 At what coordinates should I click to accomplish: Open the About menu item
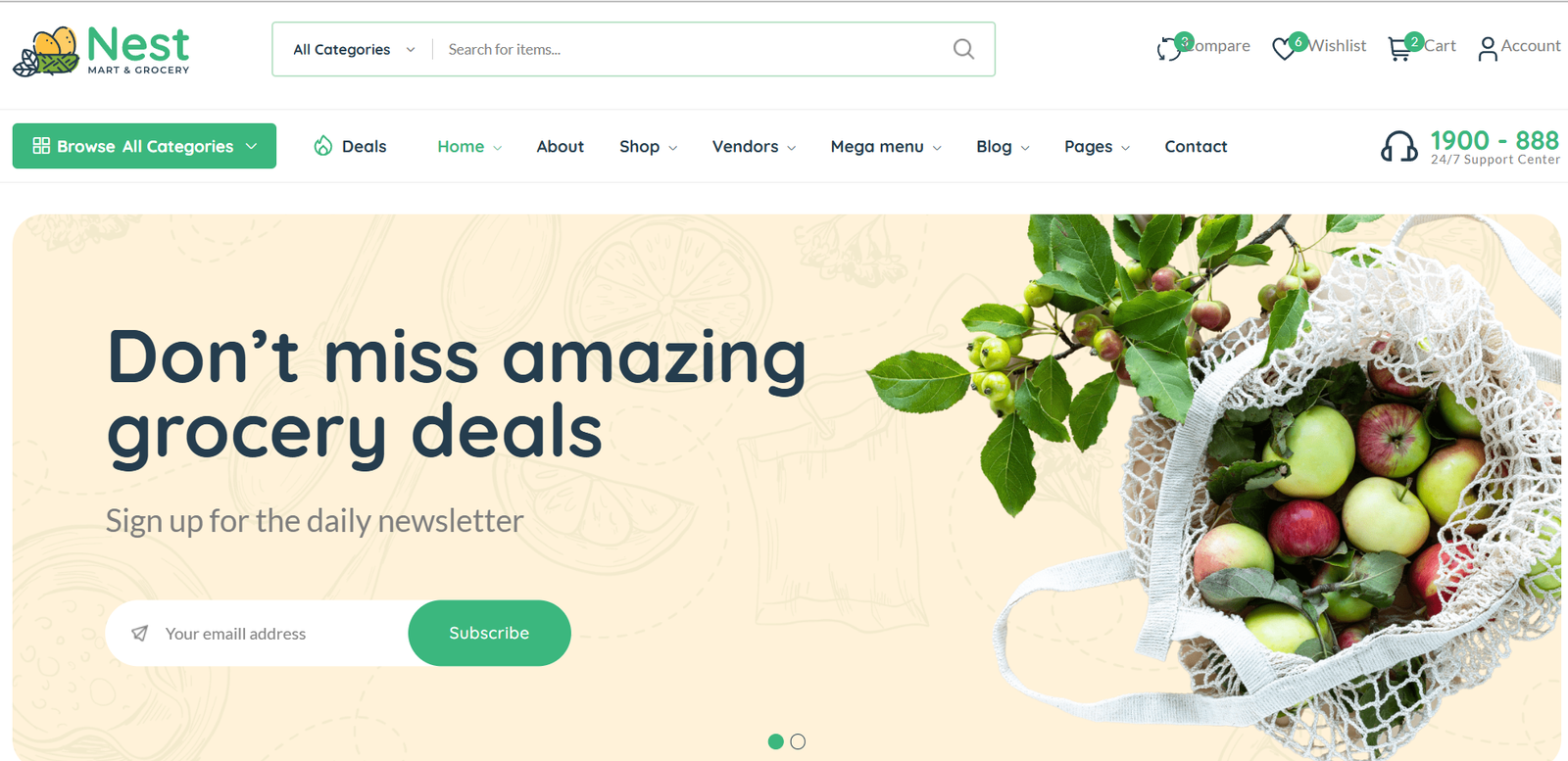pyautogui.click(x=560, y=146)
